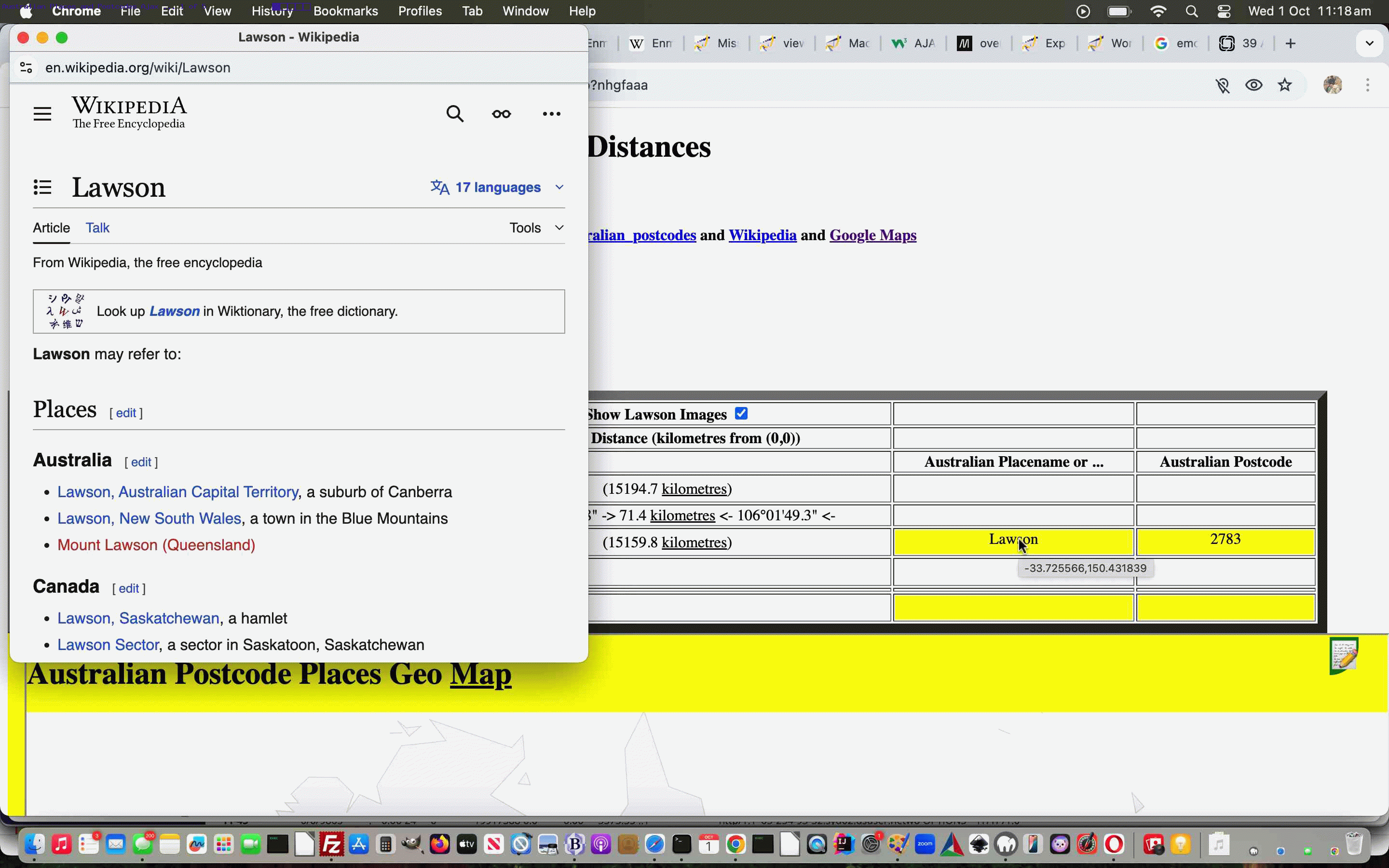This screenshot has height=868, width=1389.
Task: Open the Bookmarks menu in menu bar
Action: [x=345, y=11]
